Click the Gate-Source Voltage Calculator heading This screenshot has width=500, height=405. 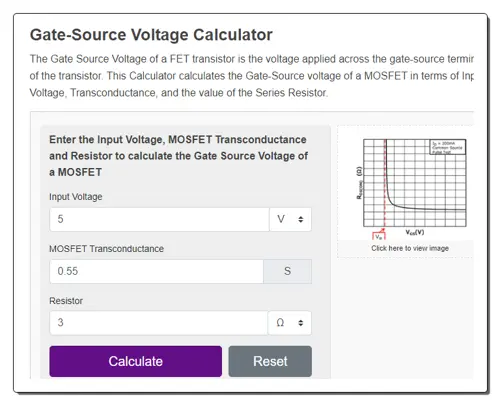pos(151,35)
